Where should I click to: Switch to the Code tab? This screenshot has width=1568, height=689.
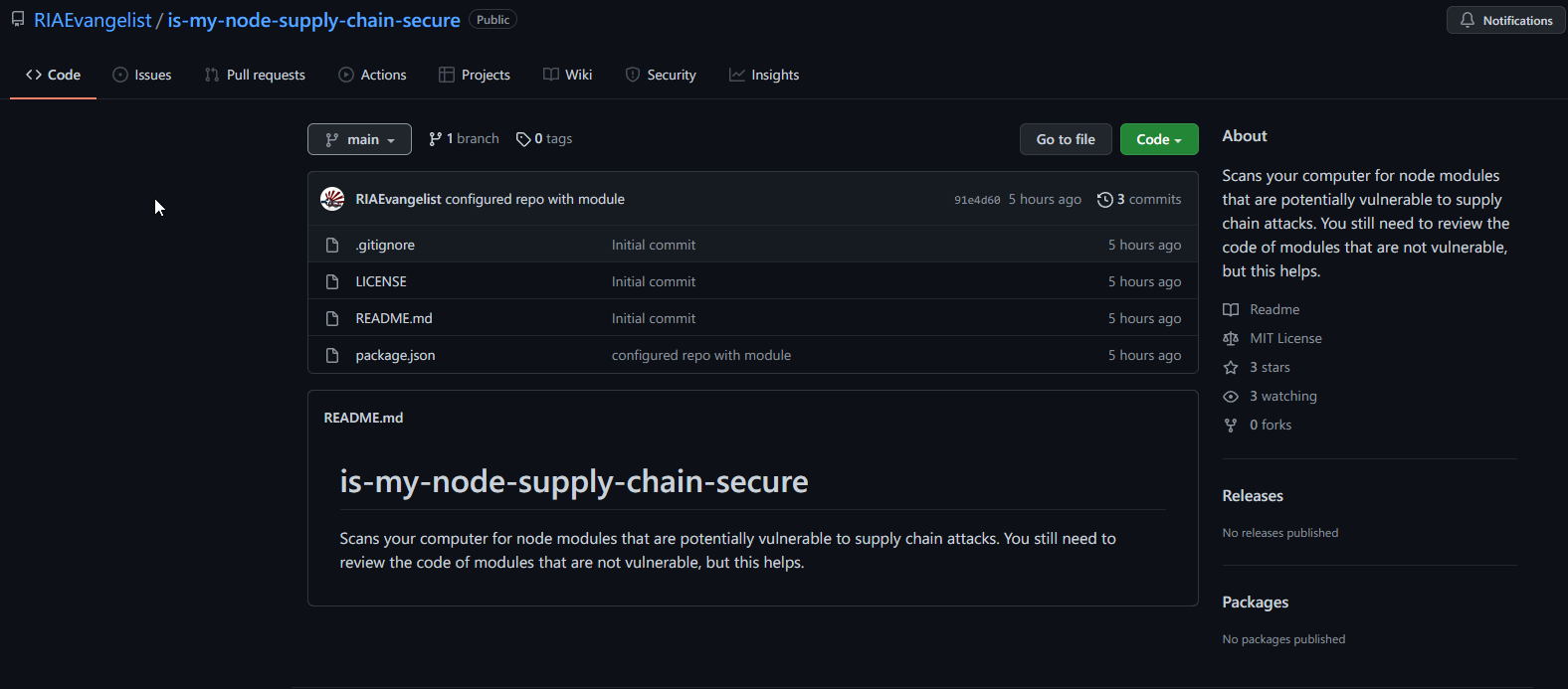pos(53,75)
